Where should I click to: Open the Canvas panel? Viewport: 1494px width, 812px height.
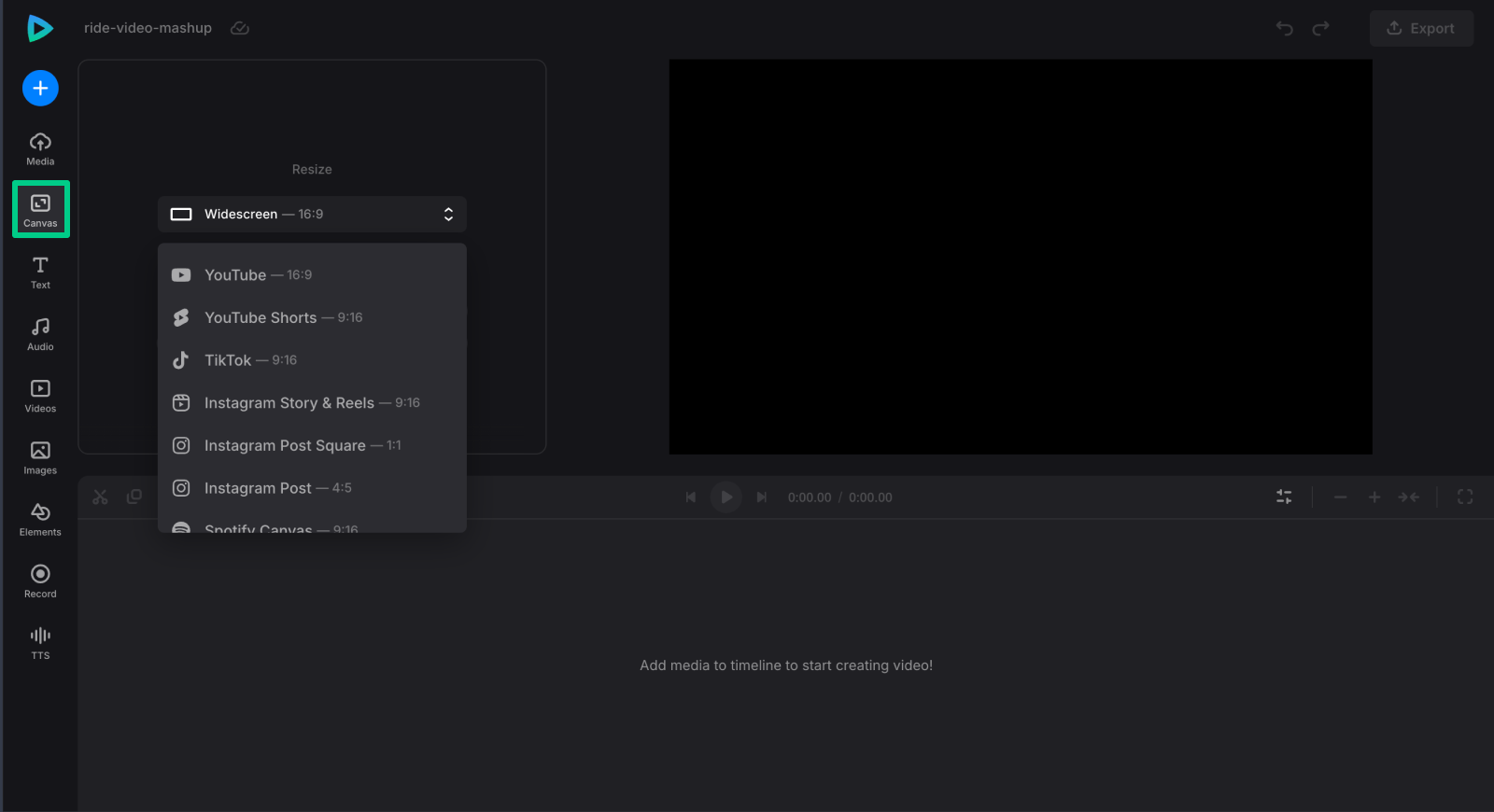click(x=40, y=210)
